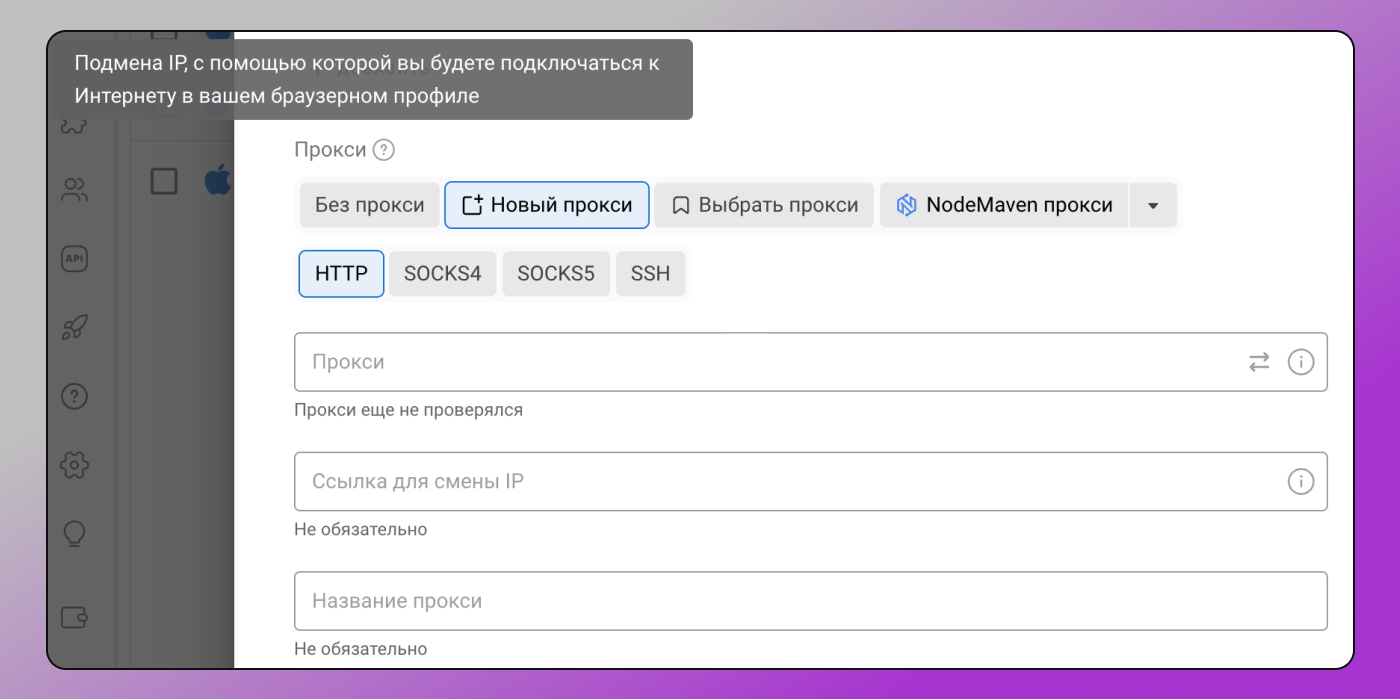The width and height of the screenshot is (1400, 699).
Task: Click info icon in the Прокси field
Action: [1300, 362]
